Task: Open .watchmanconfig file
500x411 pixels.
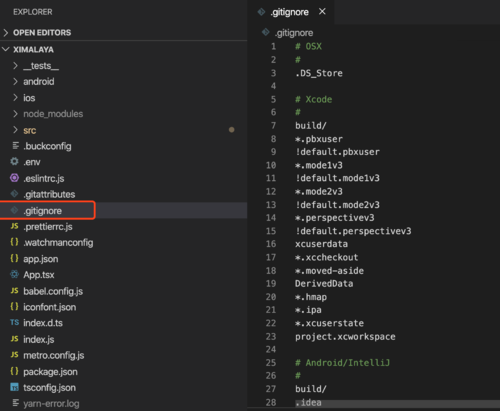Action: [x=58, y=243]
